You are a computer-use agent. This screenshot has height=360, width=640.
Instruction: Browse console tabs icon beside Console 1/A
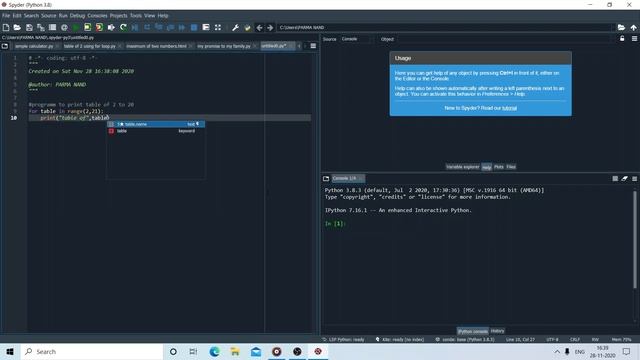[x=326, y=178]
